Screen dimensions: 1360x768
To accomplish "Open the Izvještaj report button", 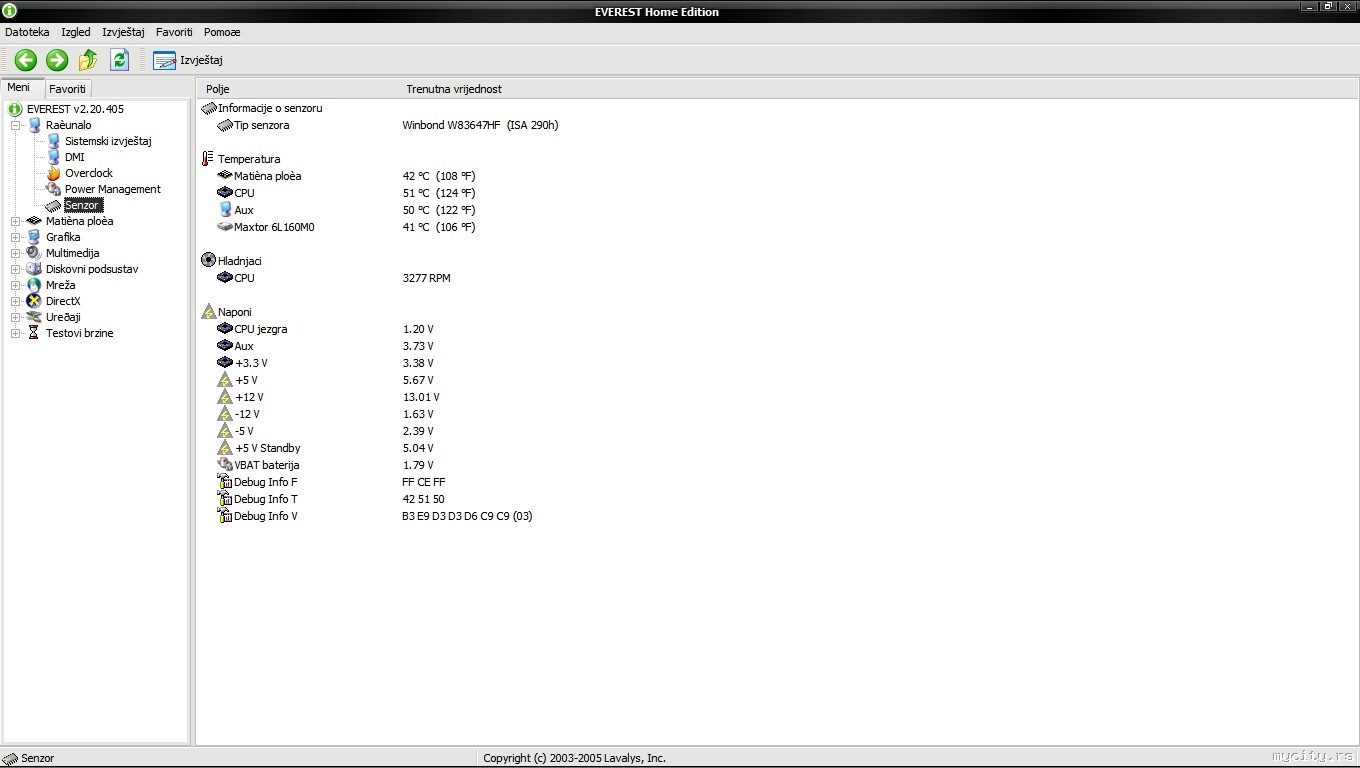I will point(188,60).
